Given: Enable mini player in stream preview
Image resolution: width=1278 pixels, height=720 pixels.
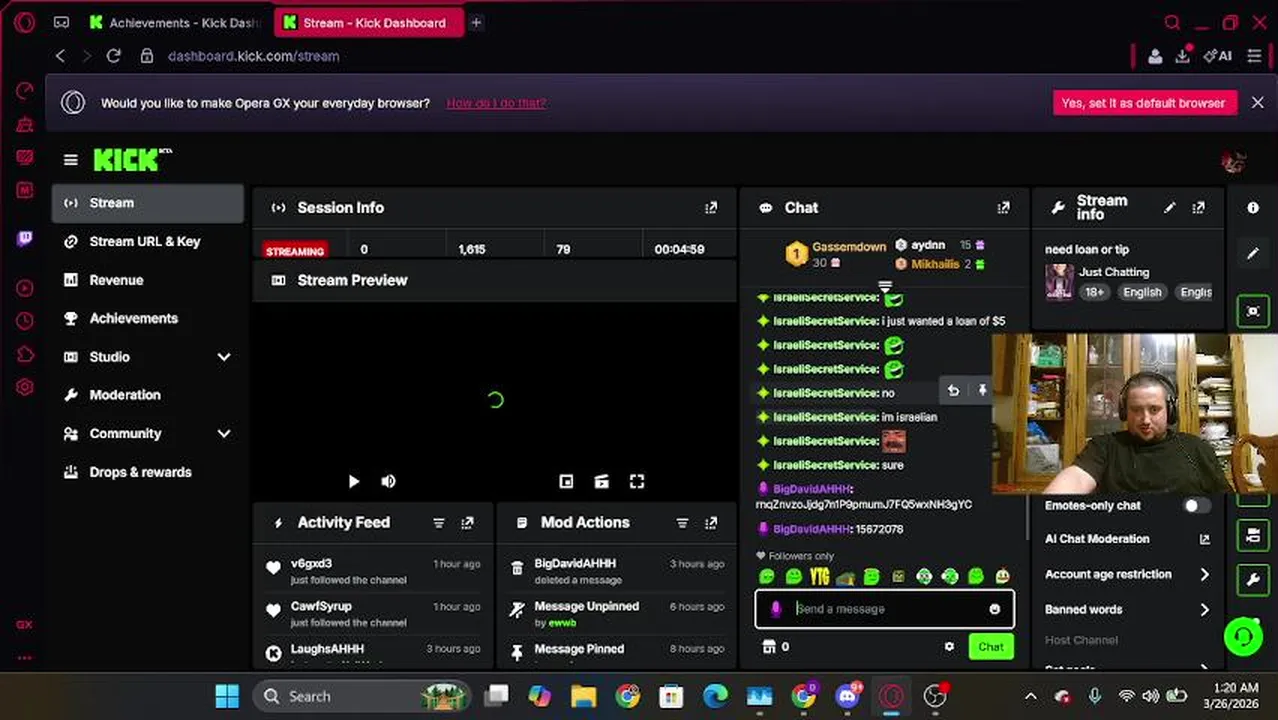Looking at the screenshot, I should pyautogui.click(x=566, y=482).
